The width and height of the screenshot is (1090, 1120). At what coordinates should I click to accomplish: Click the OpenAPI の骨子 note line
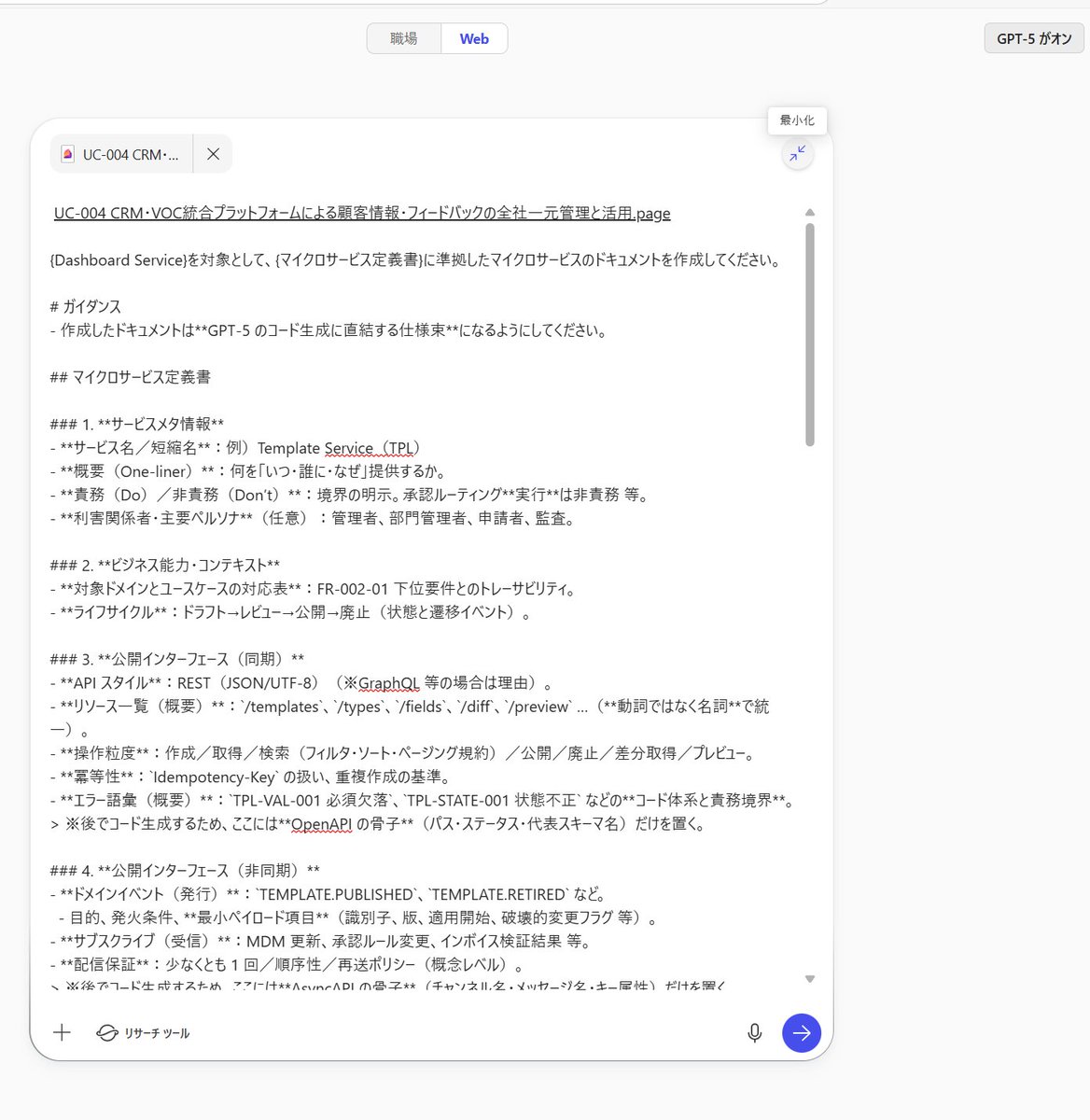tap(378, 824)
